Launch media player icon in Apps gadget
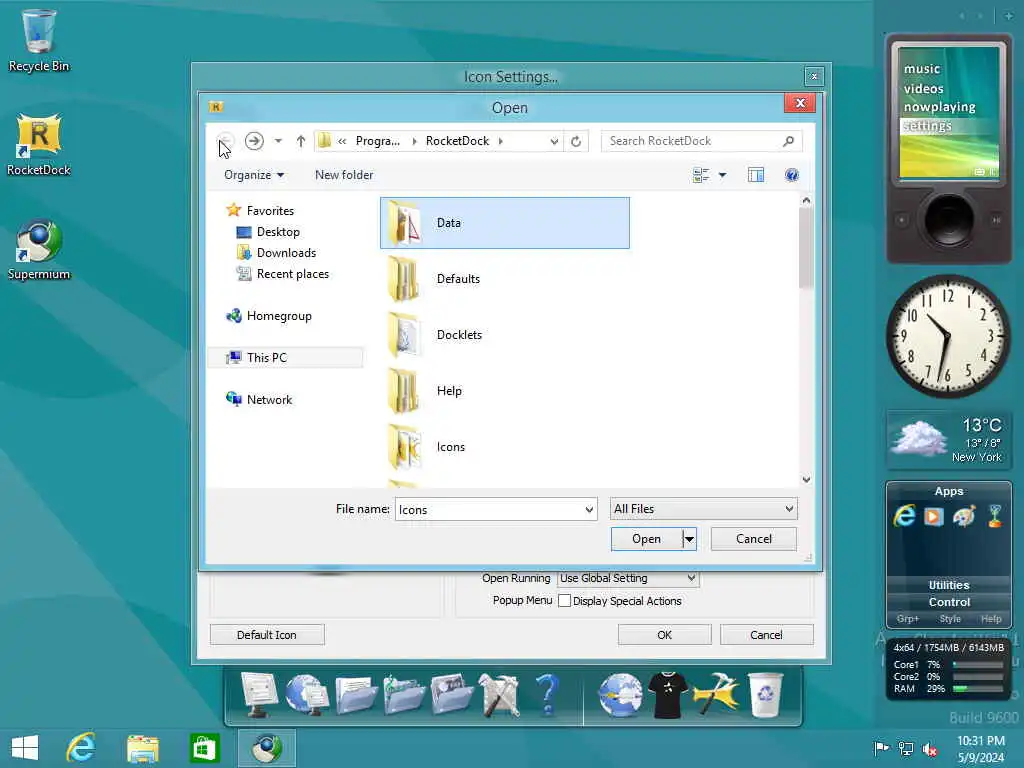This screenshot has width=1024, height=768. pyautogui.click(x=934, y=517)
